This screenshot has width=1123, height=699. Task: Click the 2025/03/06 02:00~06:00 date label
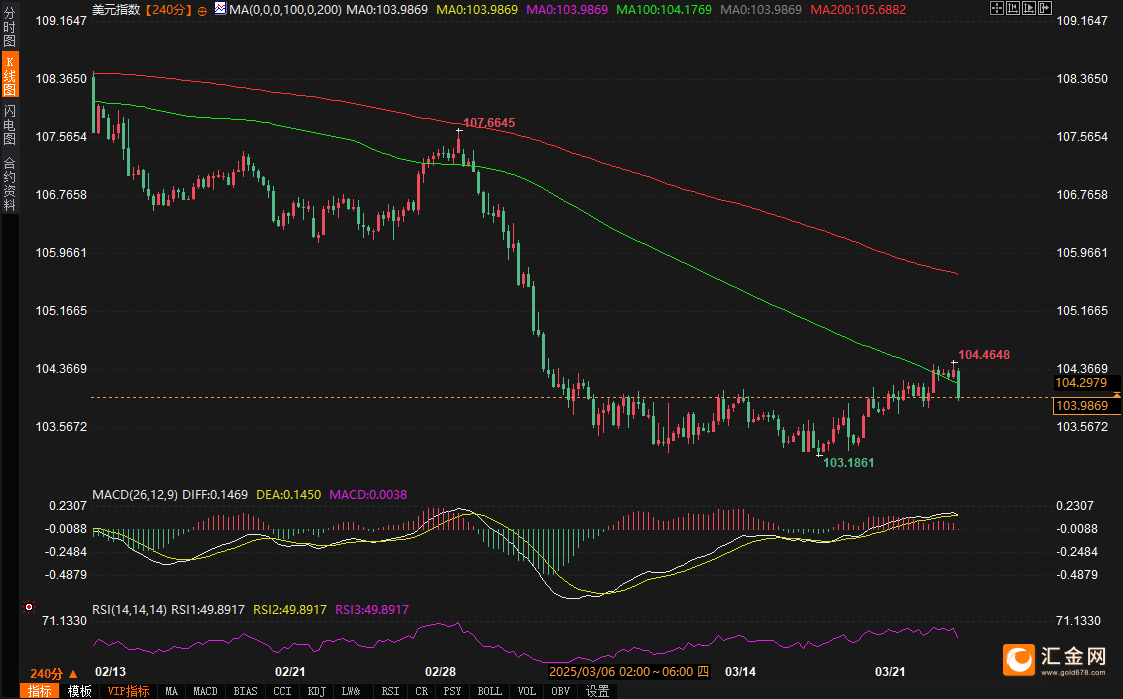tap(629, 672)
